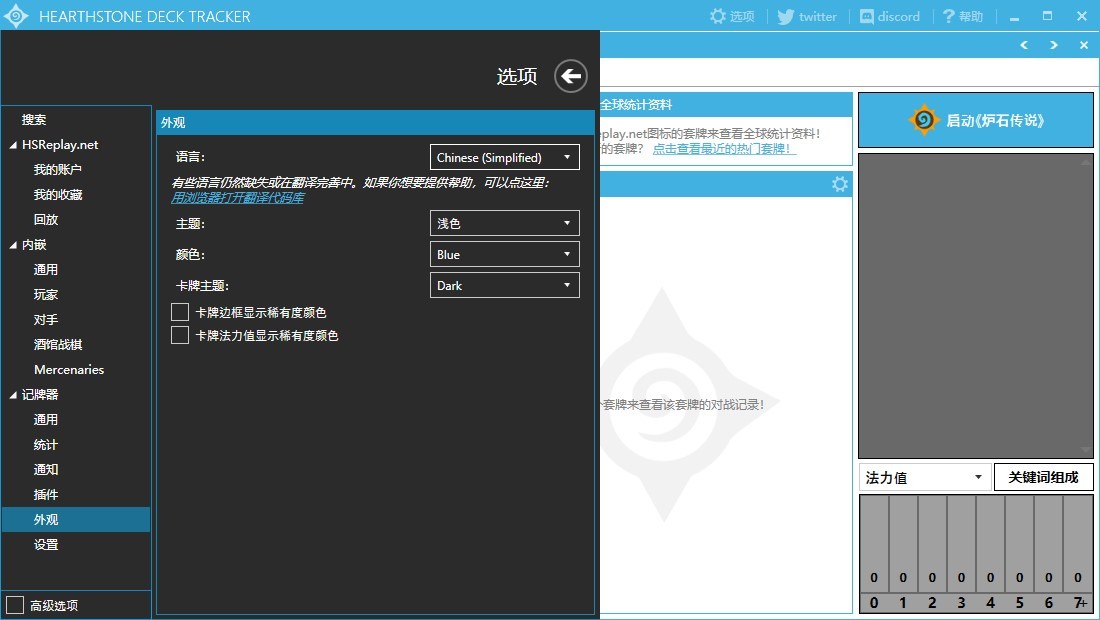Collapse the 记牌器 tree section
Viewport: 1100px width, 620px height.
(x=12, y=395)
